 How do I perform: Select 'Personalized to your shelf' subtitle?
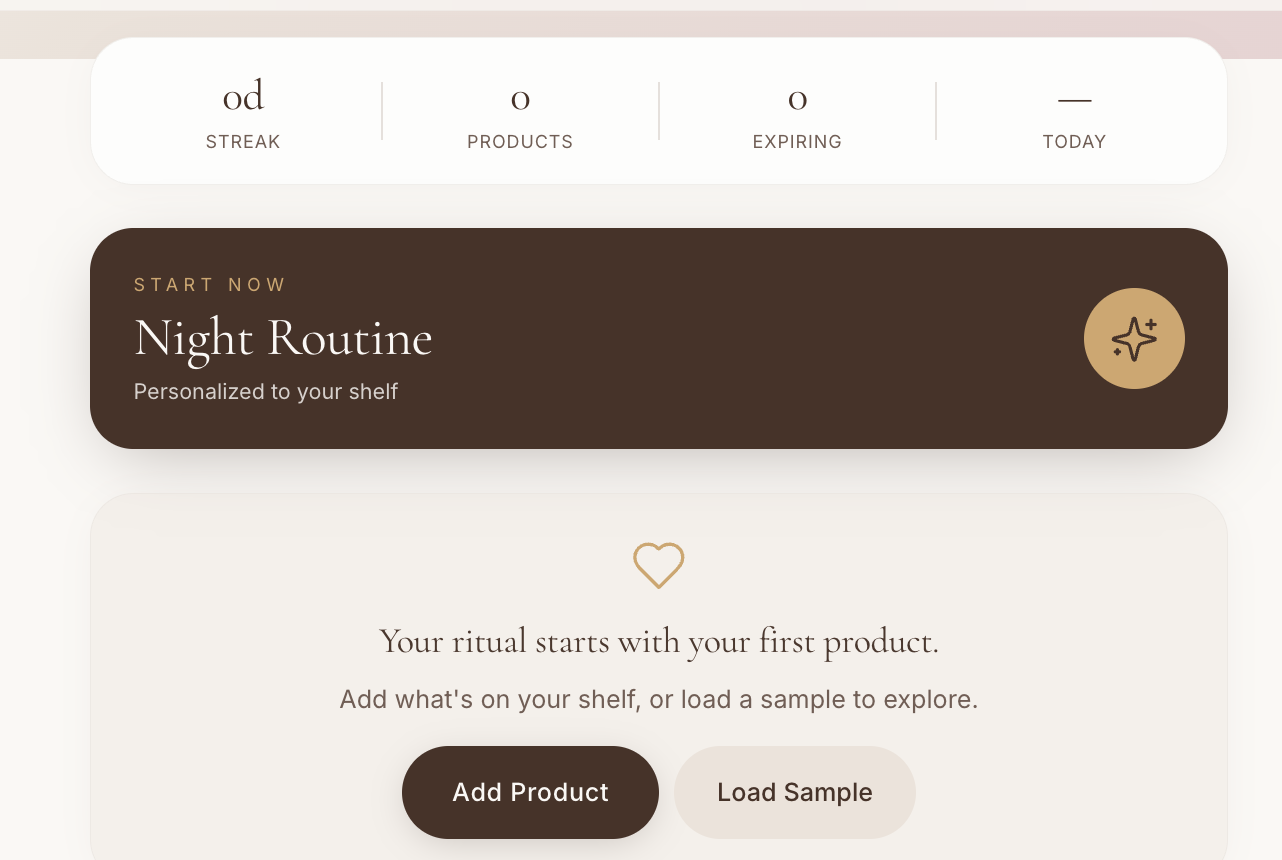265,391
